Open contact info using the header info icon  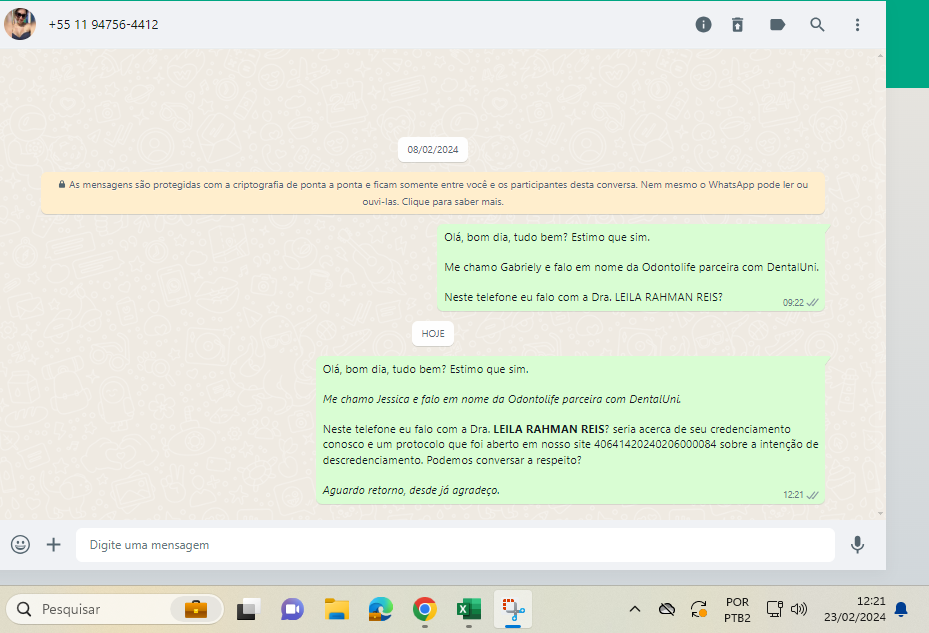click(x=703, y=25)
